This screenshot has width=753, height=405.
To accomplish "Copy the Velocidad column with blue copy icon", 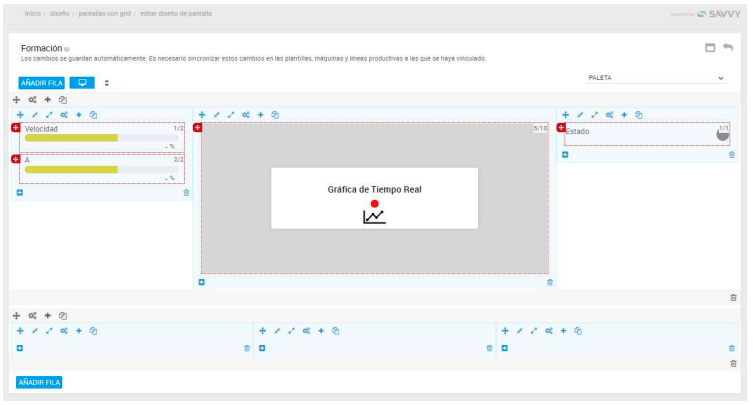I will (x=94, y=115).
